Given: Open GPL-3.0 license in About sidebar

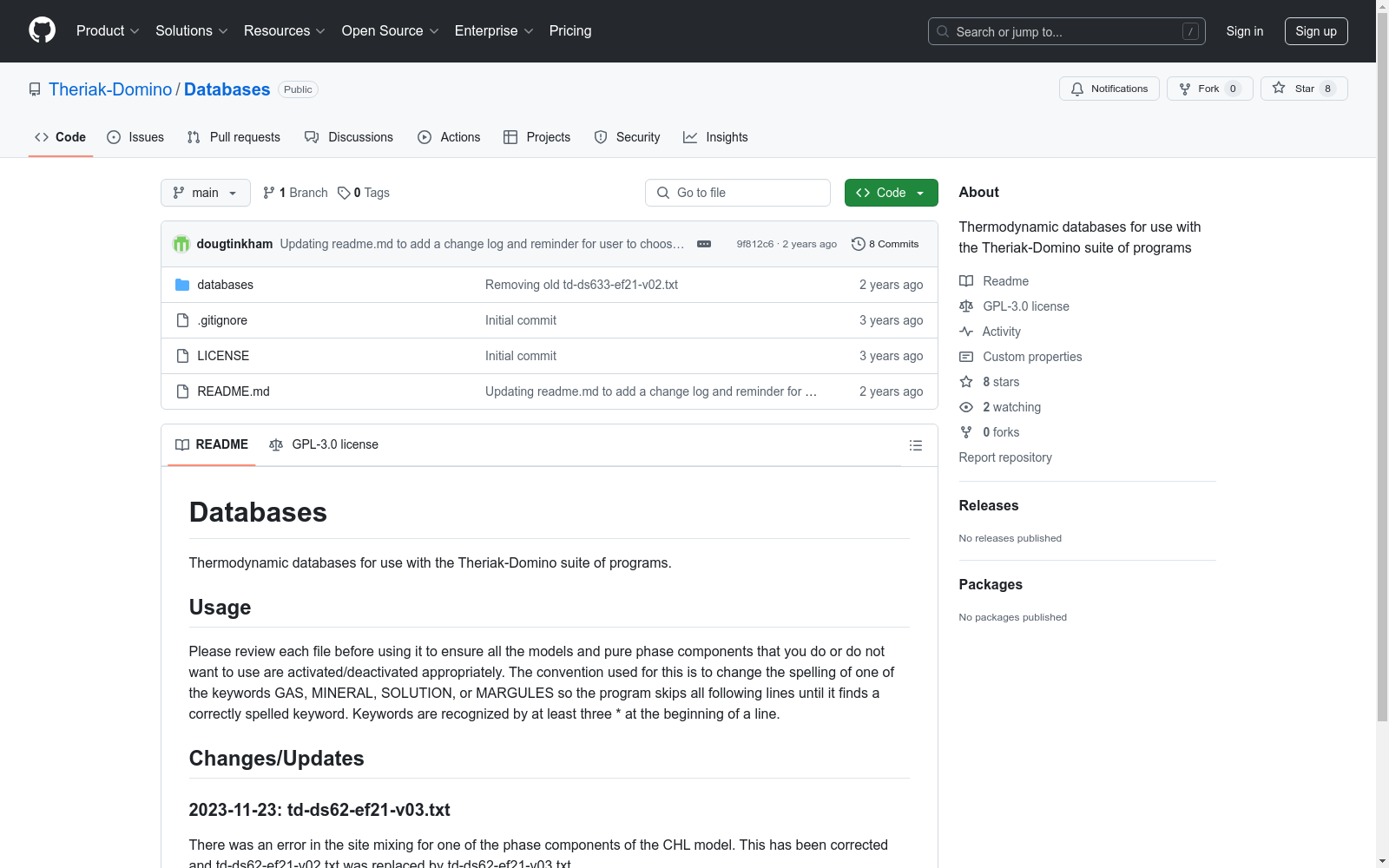Looking at the screenshot, I should pyautogui.click(x=1025, y=306).
